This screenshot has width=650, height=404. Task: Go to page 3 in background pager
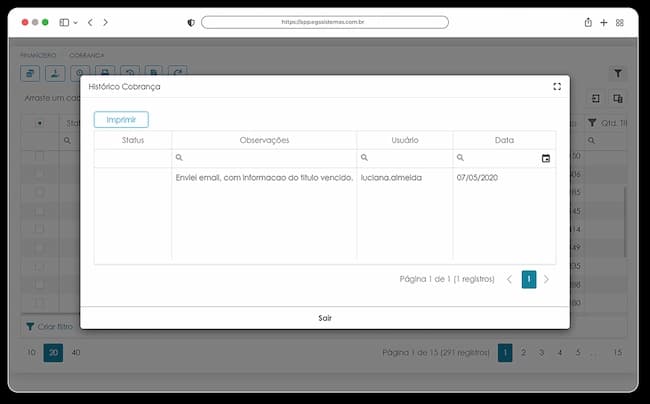(541, 353)
